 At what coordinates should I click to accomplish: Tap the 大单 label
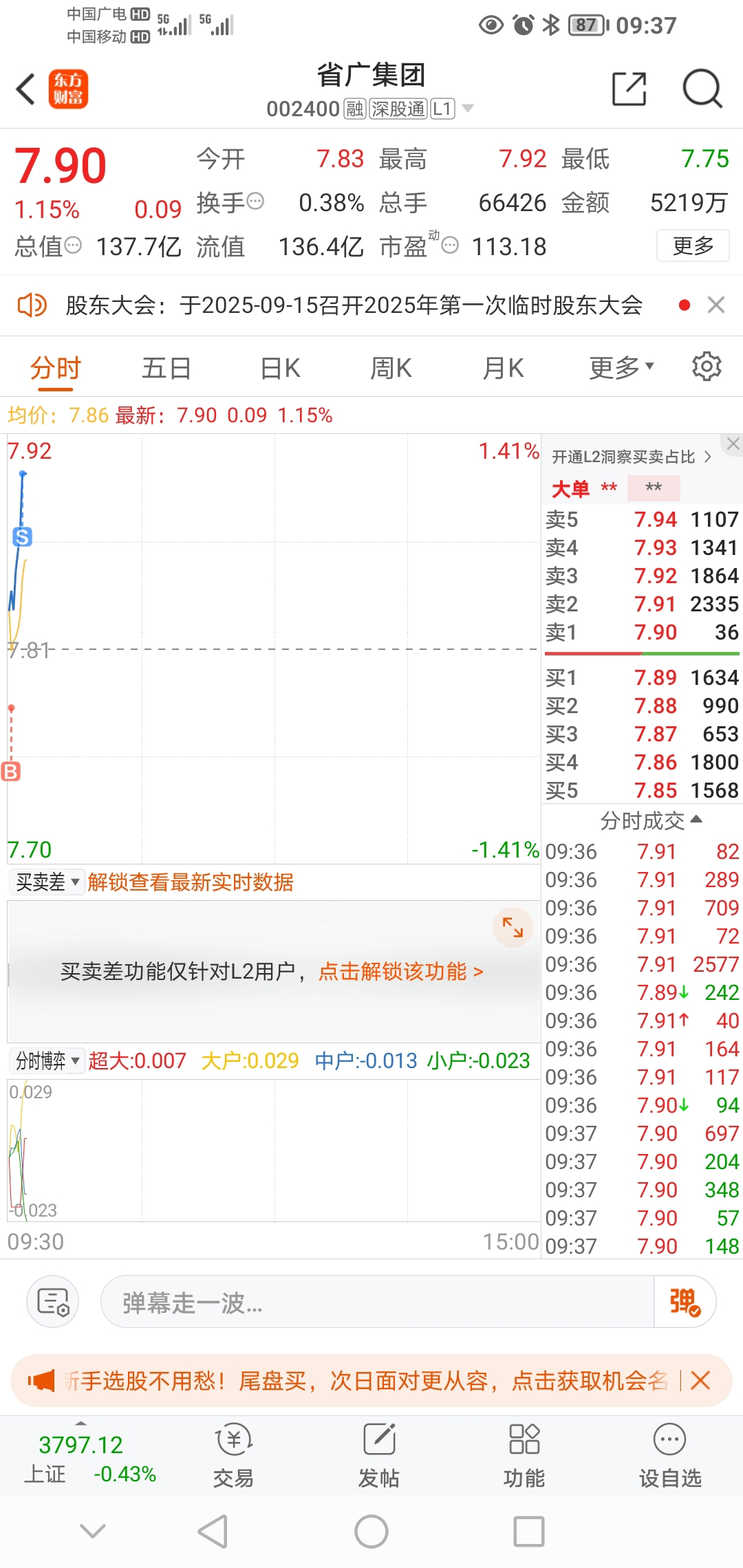coord(571,489)
